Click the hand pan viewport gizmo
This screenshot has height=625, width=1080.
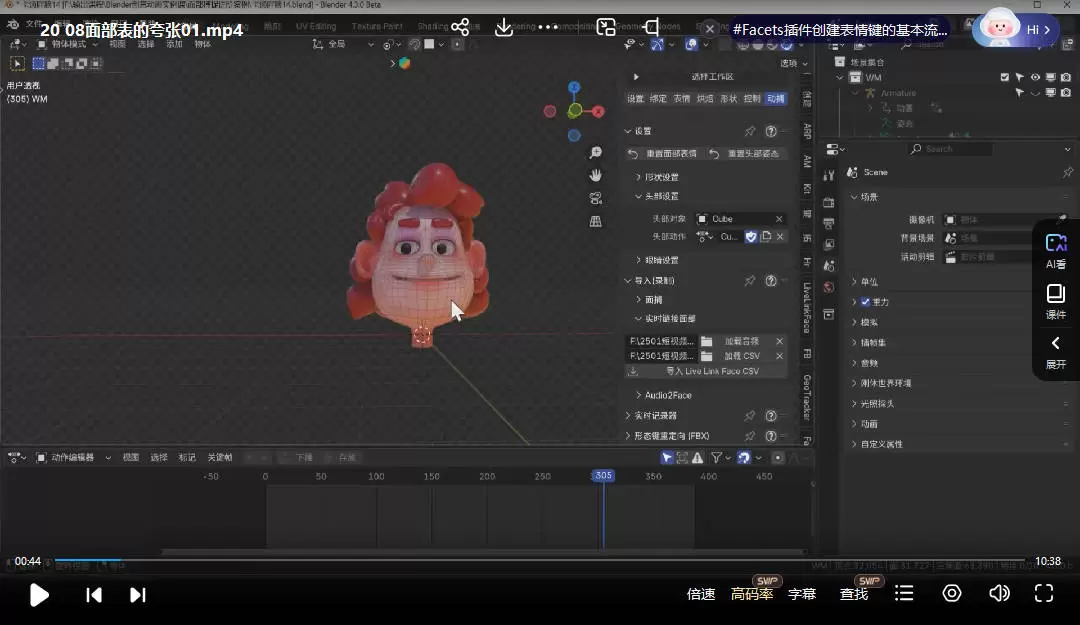point(596,176)
